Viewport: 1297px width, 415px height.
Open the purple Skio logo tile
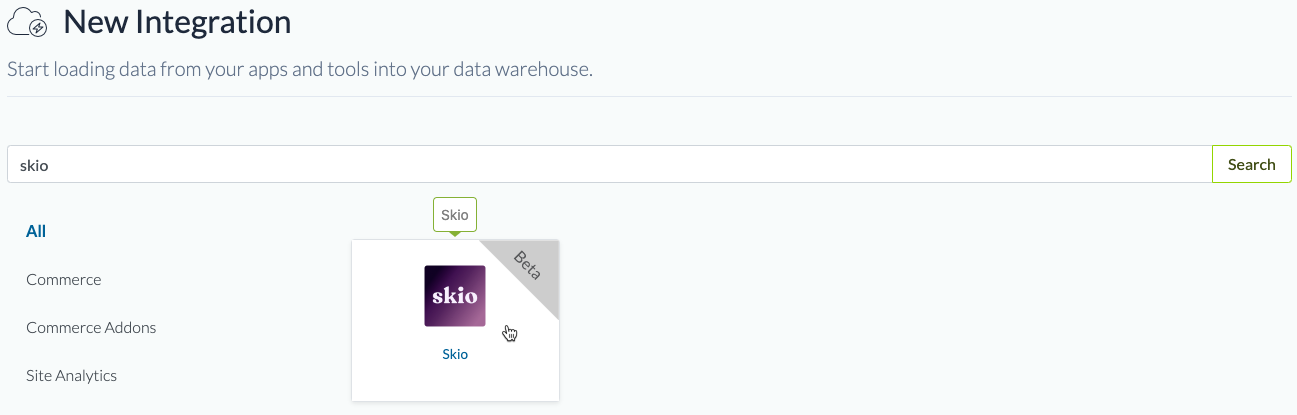[455, 296]
